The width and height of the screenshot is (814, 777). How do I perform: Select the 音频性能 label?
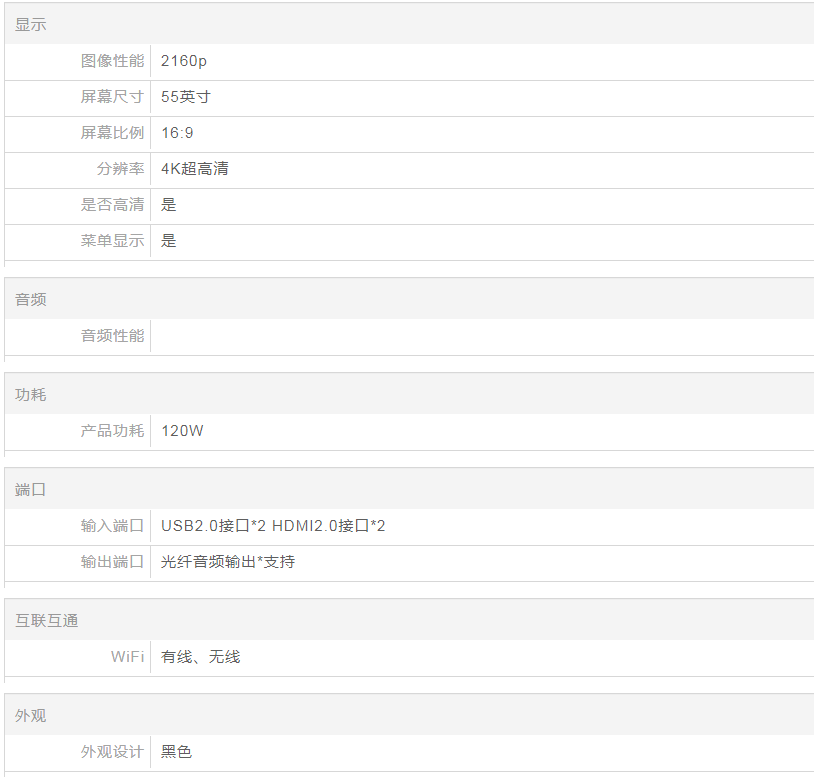point(112,336)
